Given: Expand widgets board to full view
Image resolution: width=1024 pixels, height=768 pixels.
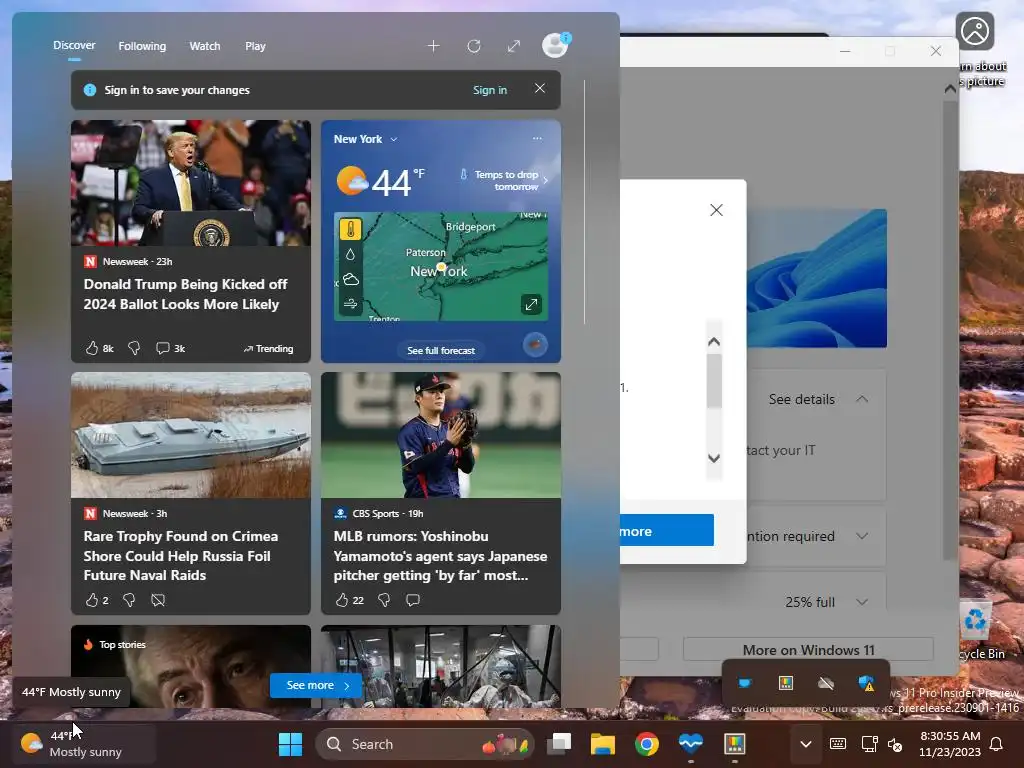Looking at the screenshot, I should coord(514,46).
